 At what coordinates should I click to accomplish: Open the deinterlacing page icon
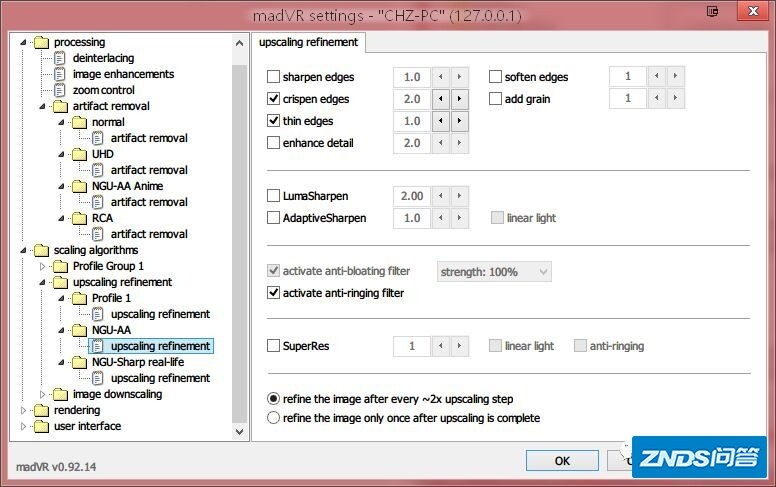tap(59, 58)
